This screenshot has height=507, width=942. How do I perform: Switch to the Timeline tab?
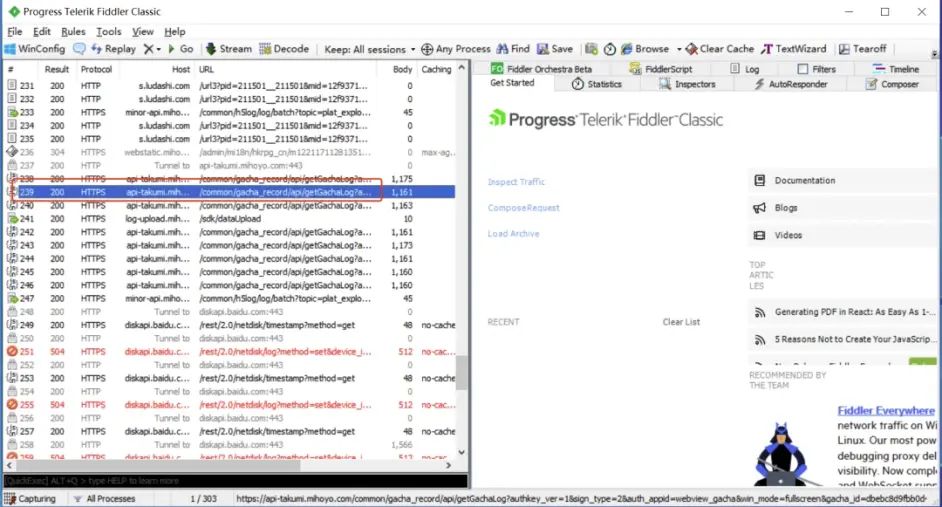click(x=896, y=69)
